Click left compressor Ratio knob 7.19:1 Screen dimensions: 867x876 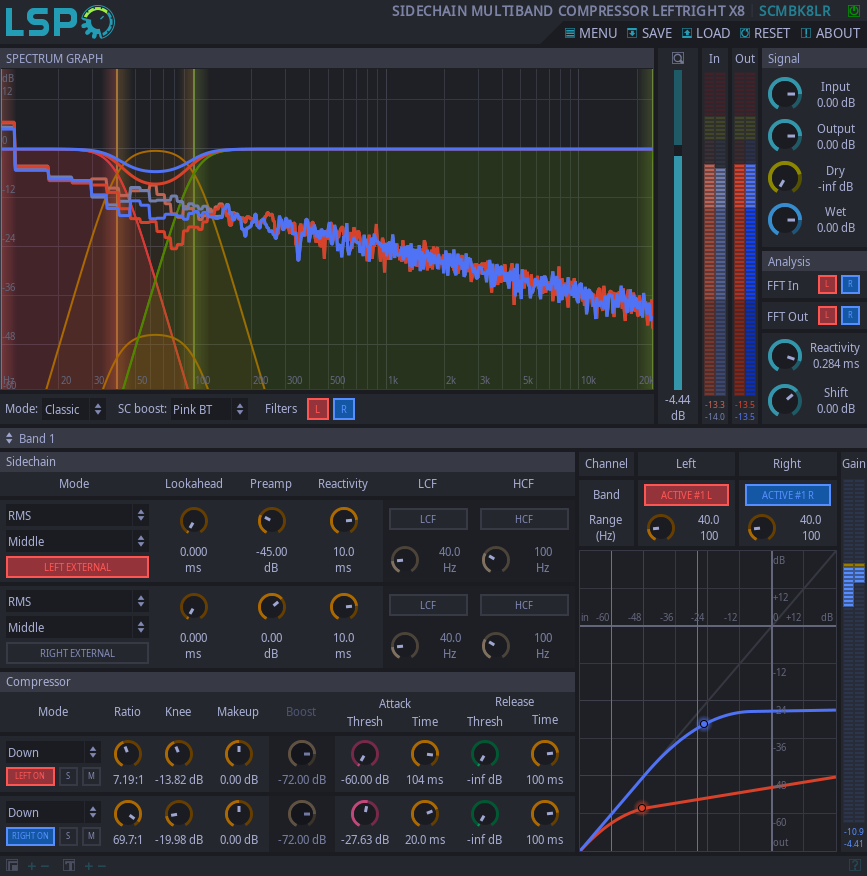pos(128,754)
